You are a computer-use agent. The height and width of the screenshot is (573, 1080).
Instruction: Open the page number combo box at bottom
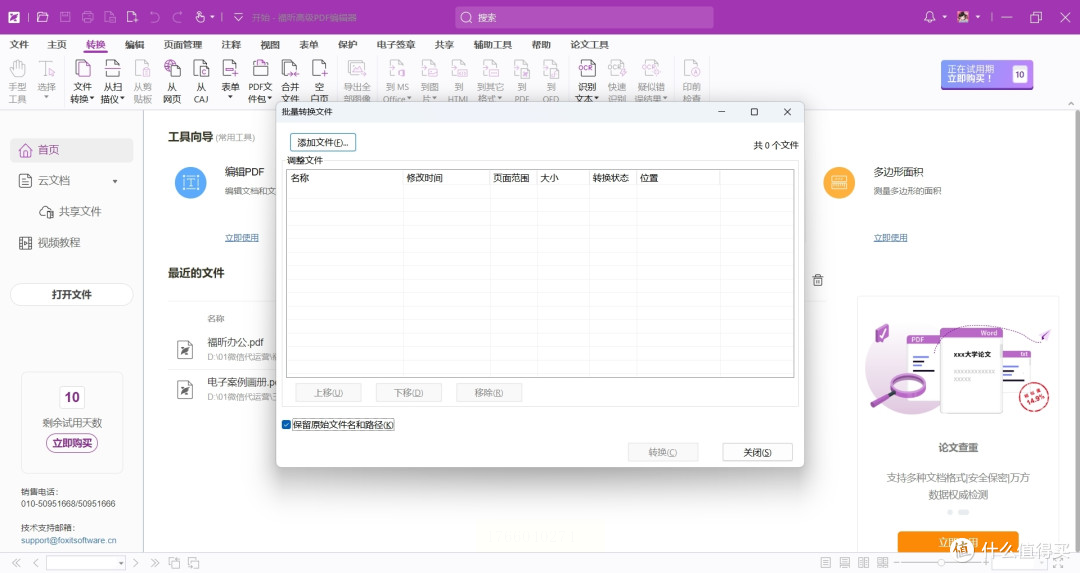(86, 563)
